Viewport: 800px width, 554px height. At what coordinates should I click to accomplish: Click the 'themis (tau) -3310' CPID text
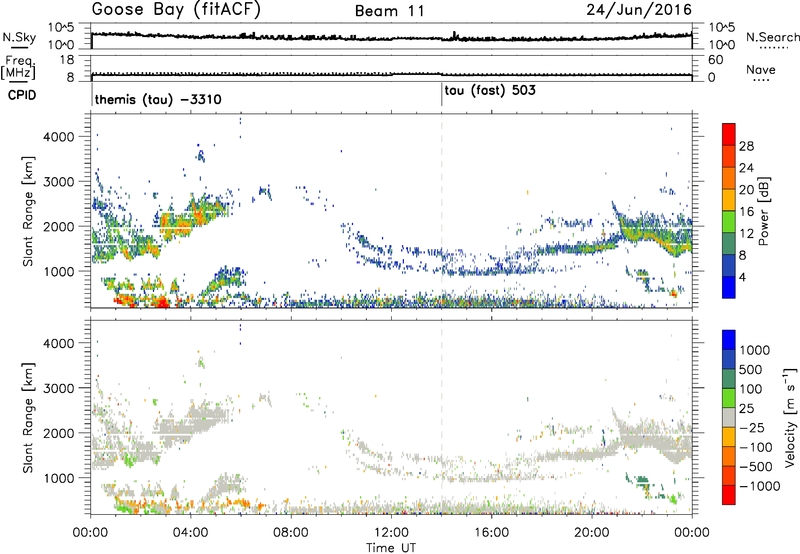pos(158,99)
